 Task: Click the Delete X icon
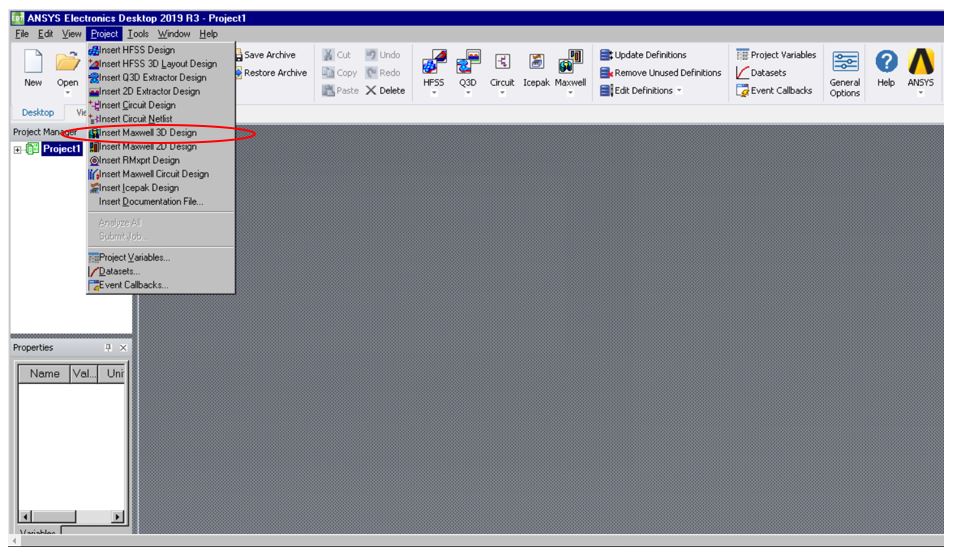(x=370, y=90)
